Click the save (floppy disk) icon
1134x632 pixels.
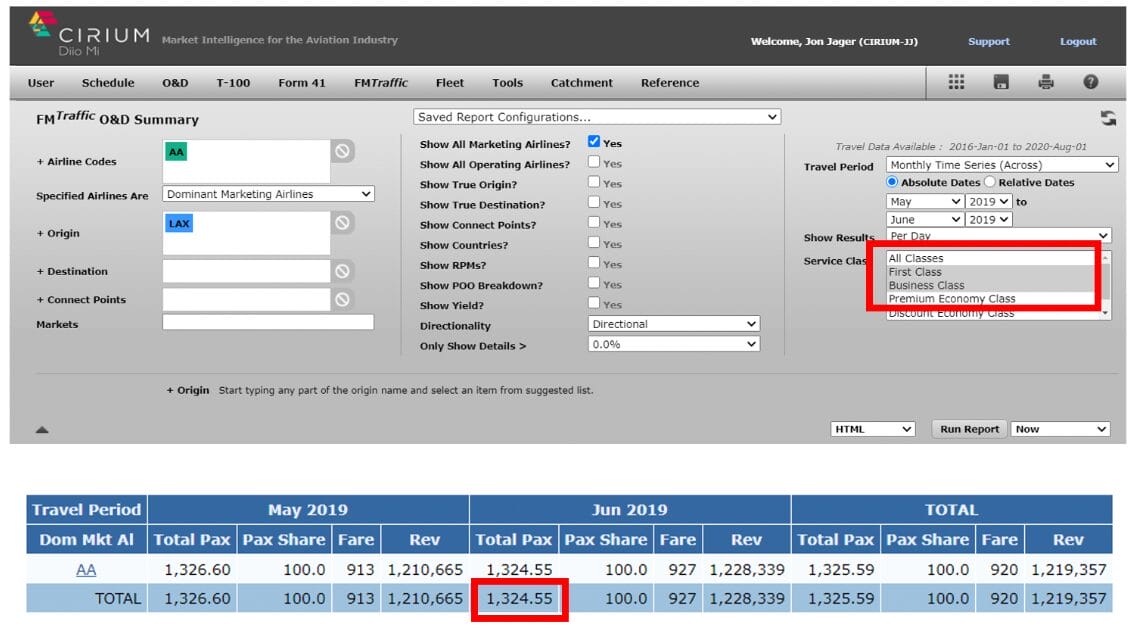point(1001,83)
